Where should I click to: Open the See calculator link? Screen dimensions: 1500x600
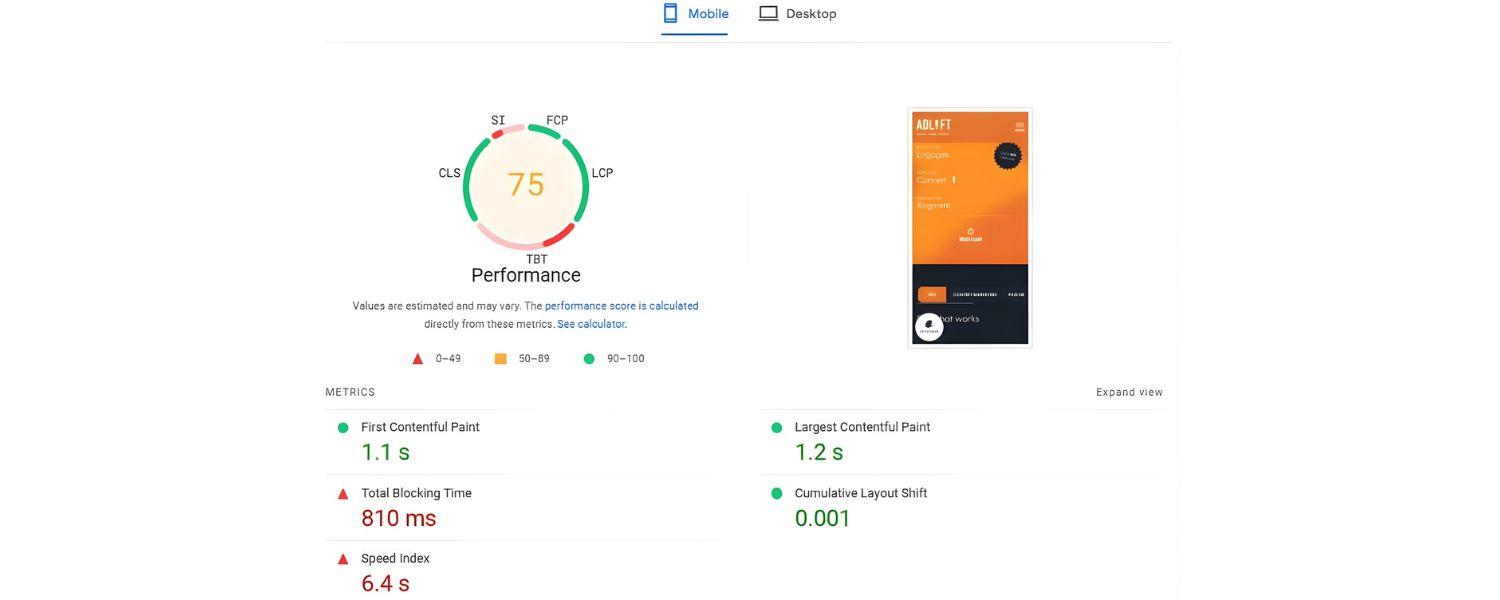click(x=590, y=323)
